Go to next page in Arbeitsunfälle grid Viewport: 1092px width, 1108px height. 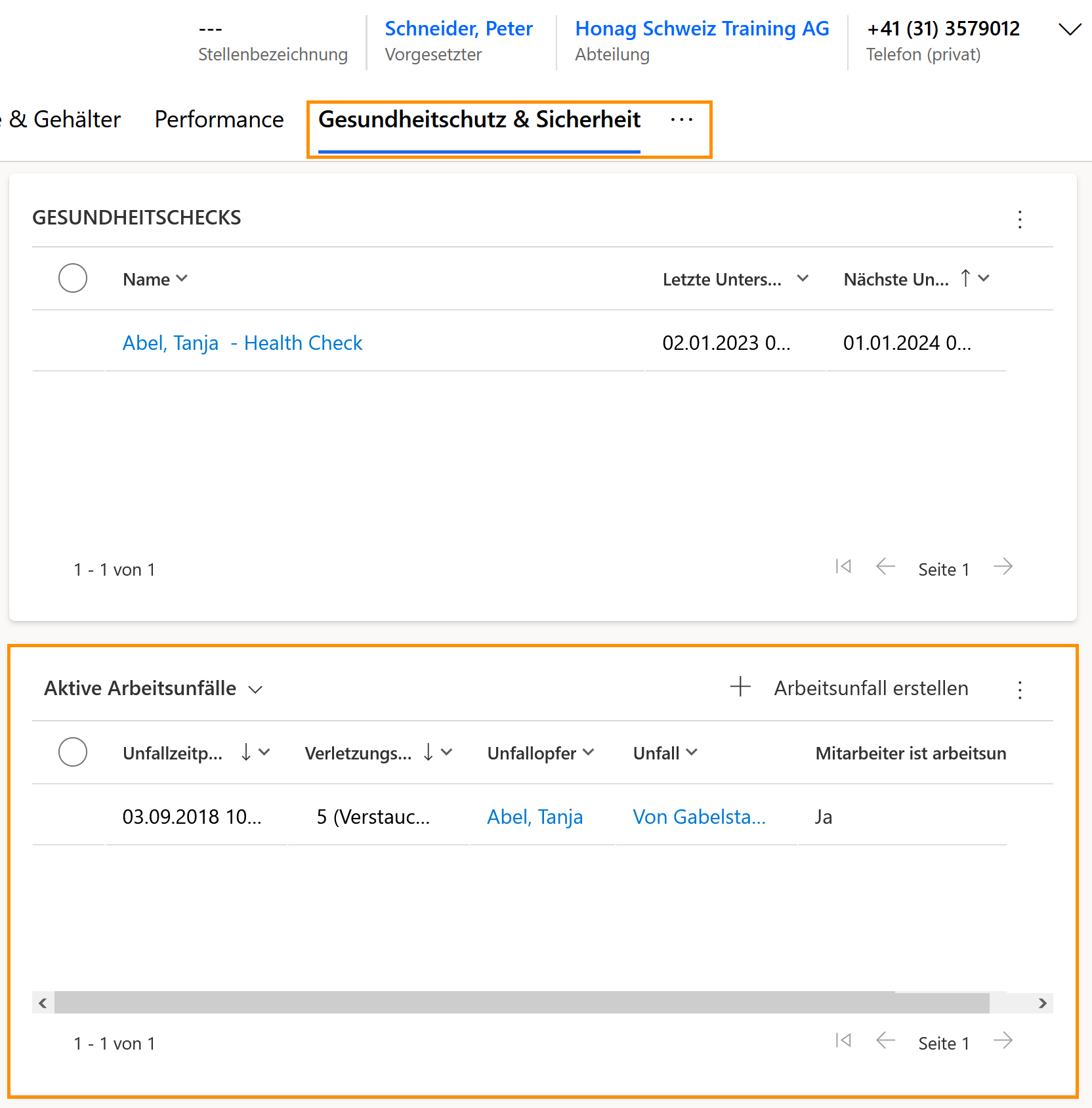pyautogui.click(x=1003, y=1040)
